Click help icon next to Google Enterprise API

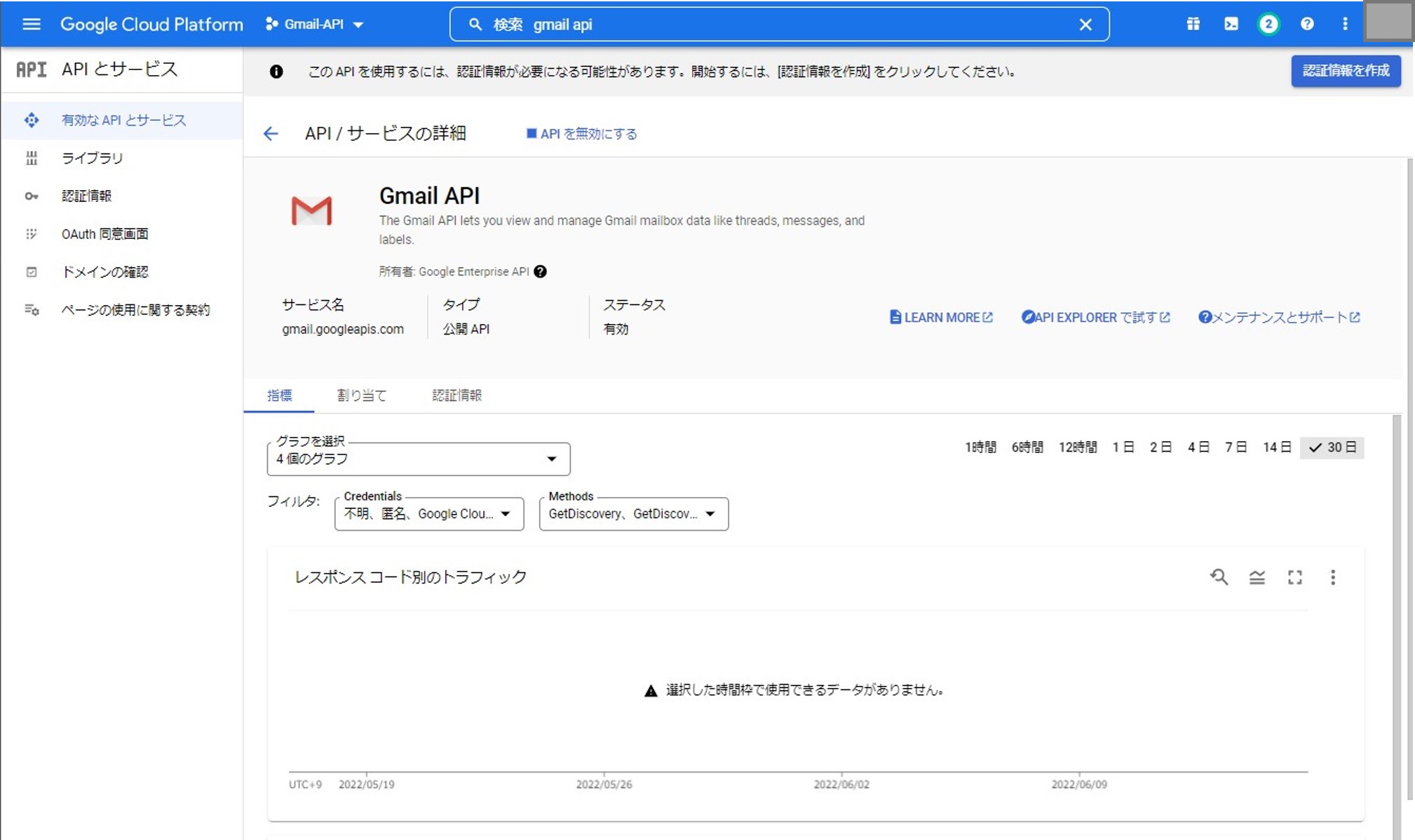[540, 272]
